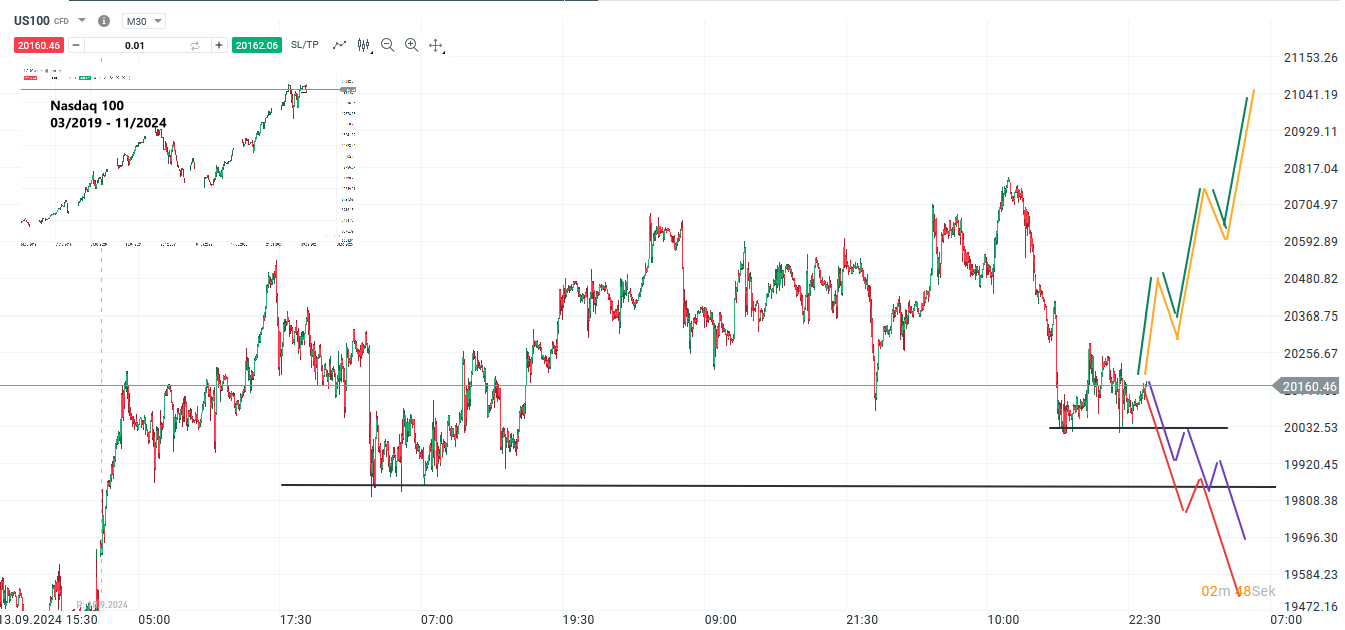Select the CFD label next to US100
The height and width of the screenshot is (630, 1345).
click(61, 20)
